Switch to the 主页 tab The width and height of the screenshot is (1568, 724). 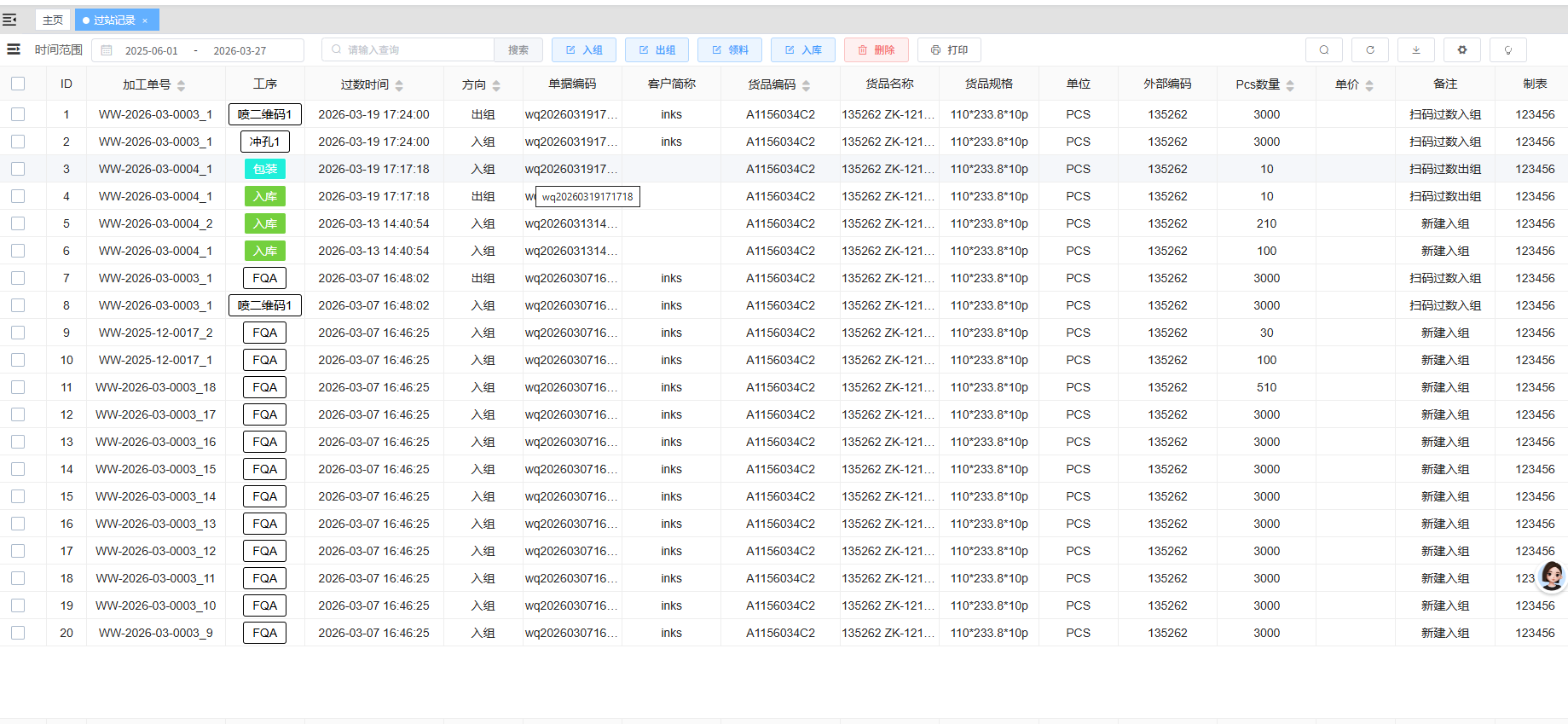tap(53, 20)
